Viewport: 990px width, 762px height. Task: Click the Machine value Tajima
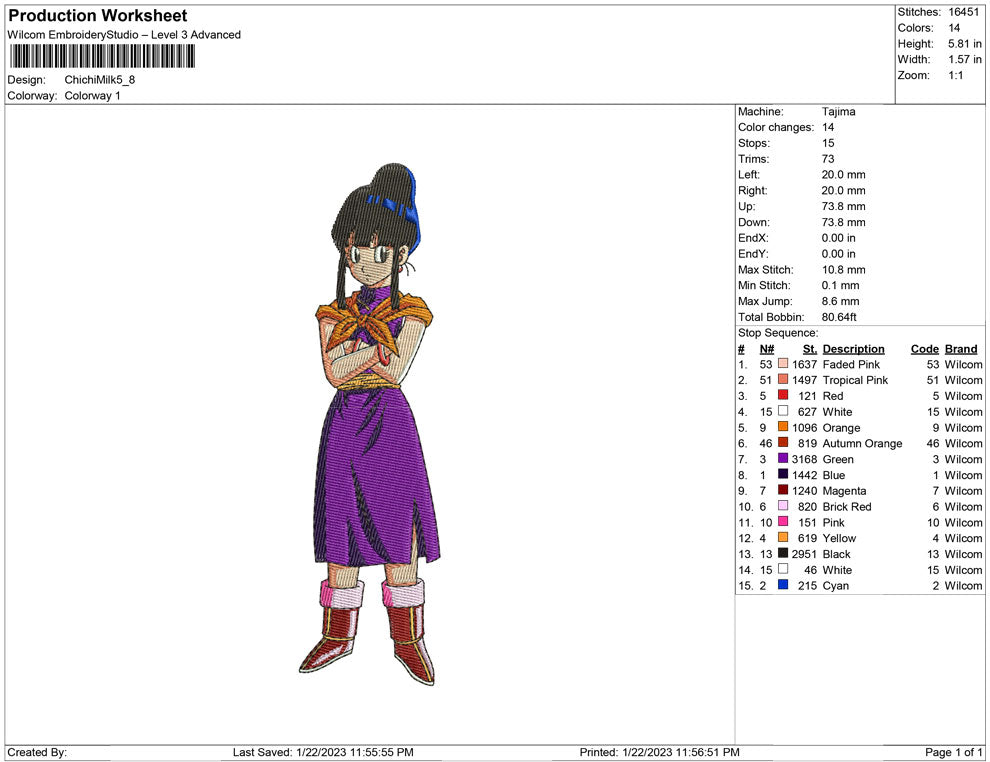(x=838, y=111)
